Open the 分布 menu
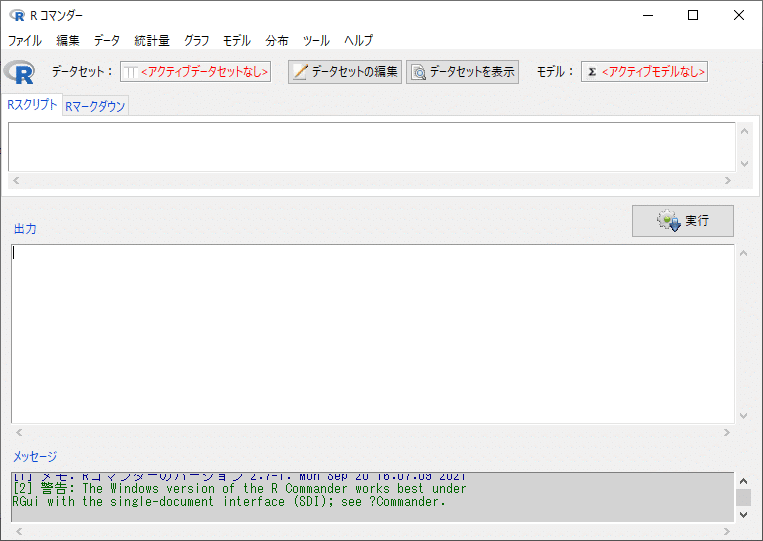This screenshot has width=763, height=541. 277,40
